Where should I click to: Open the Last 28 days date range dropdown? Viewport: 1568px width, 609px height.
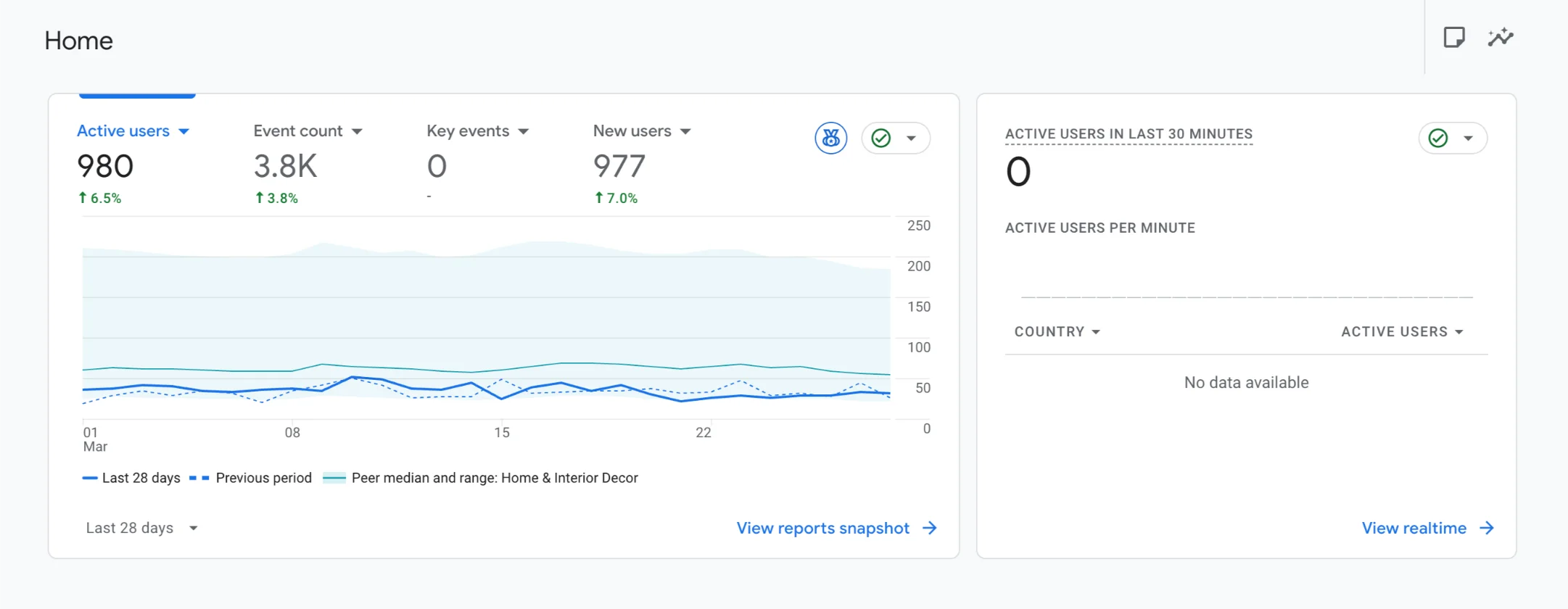[x=142, y=528]
